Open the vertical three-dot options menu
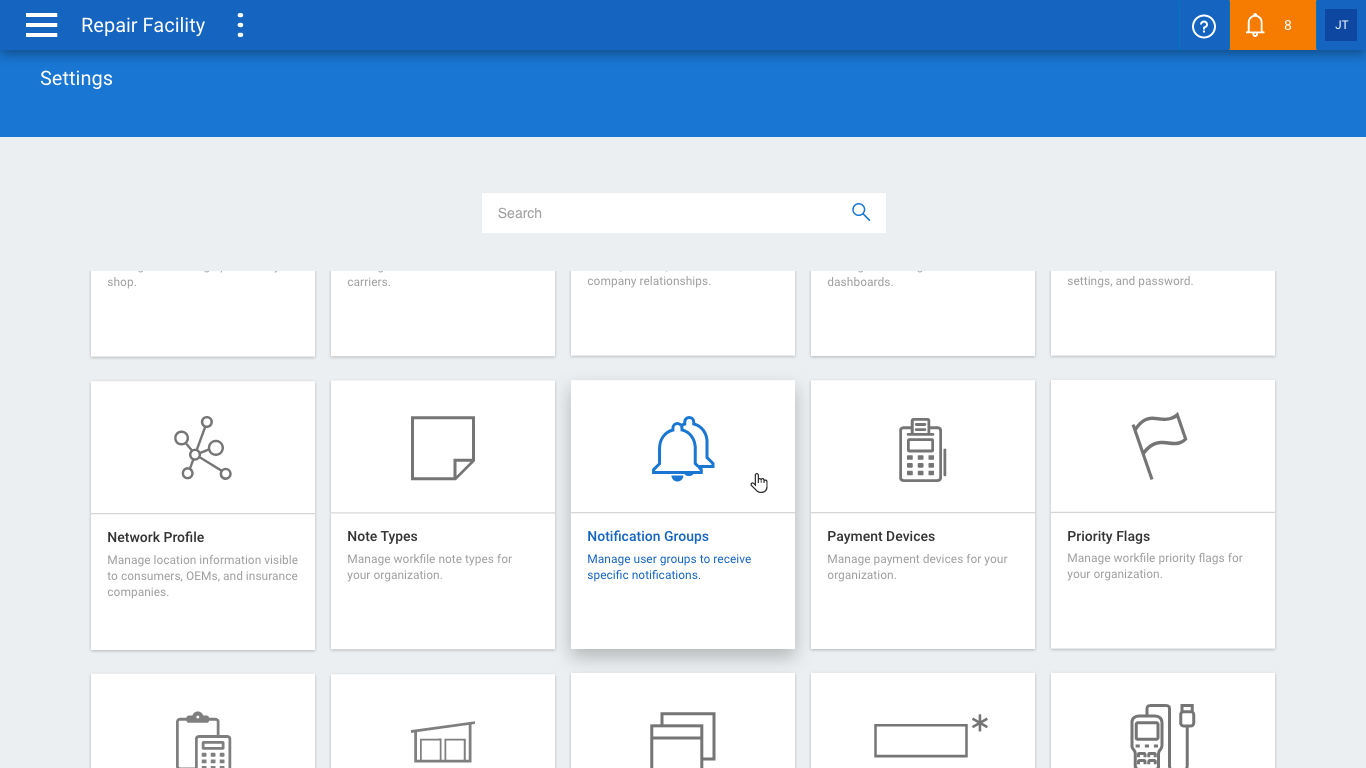The width and height of the screenshot is (1366, 768). click(x=240, y=25)
